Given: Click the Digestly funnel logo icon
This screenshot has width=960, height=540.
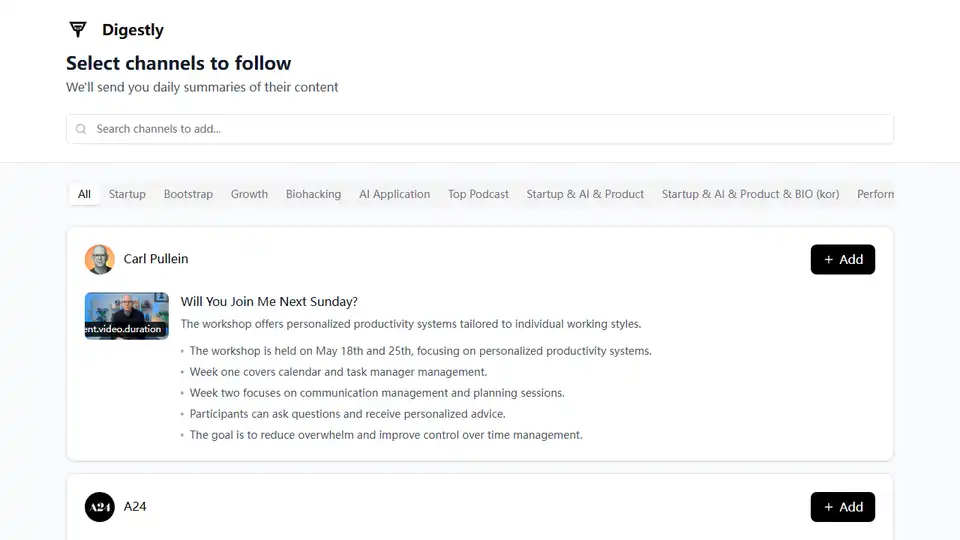Looking at the screenshot, I should click(78, 29).
